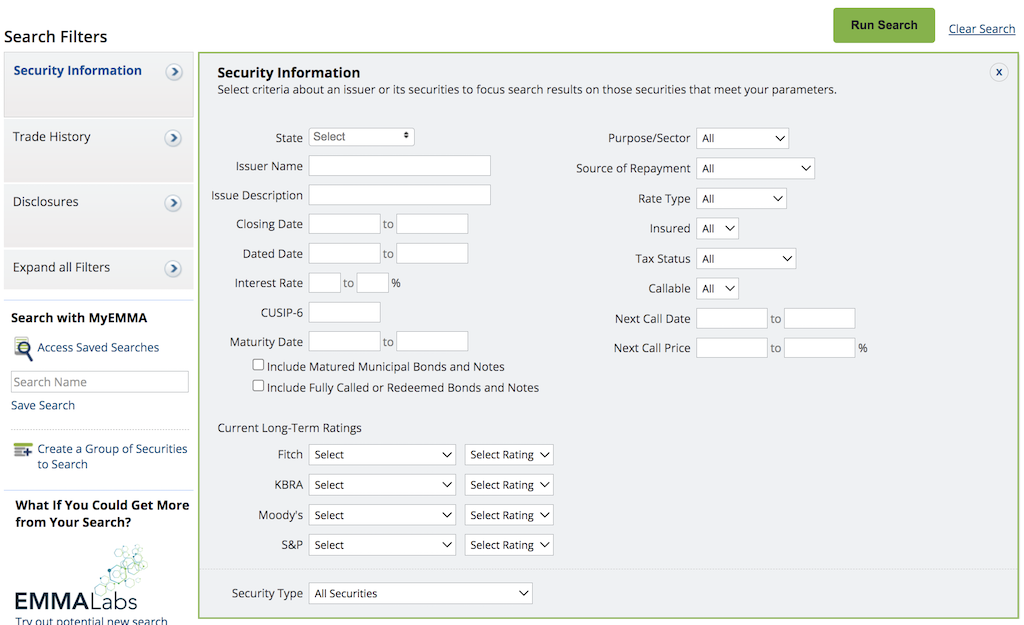The image size is (1024, 625).
Task: Open the Tax Status dropdown
Action: pos(746,258)
